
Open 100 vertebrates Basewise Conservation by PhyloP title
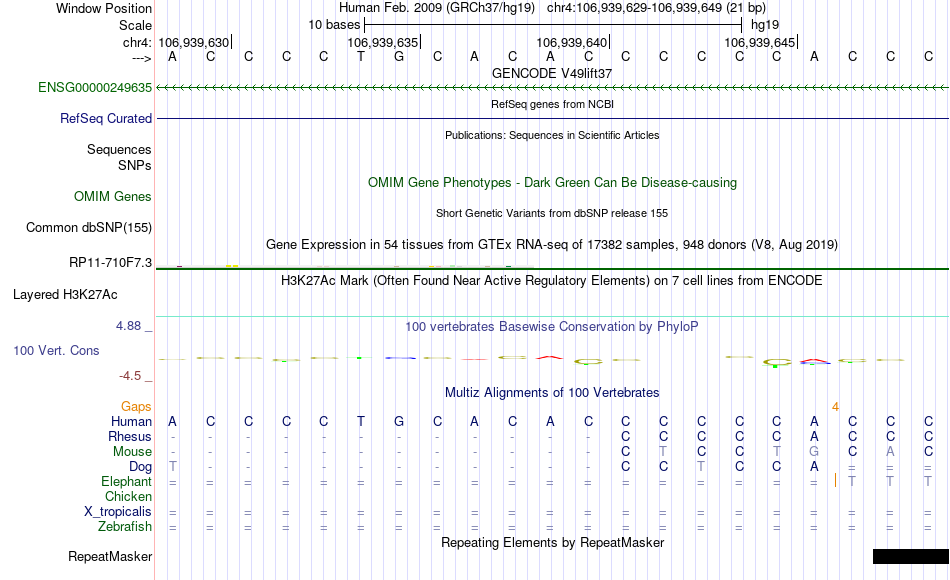pos(552,327)
